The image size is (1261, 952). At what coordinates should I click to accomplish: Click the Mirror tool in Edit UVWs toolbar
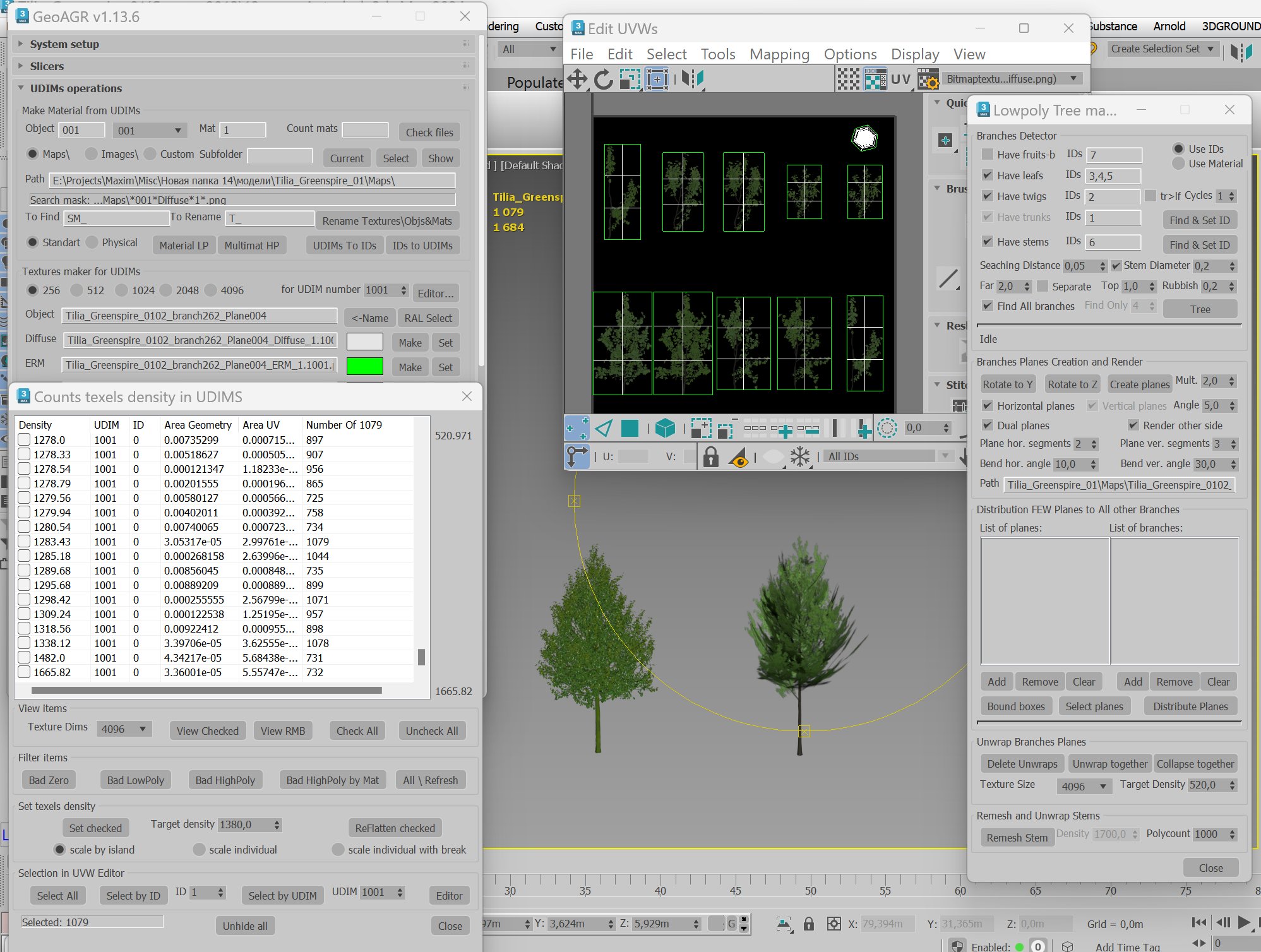(693, 80)
